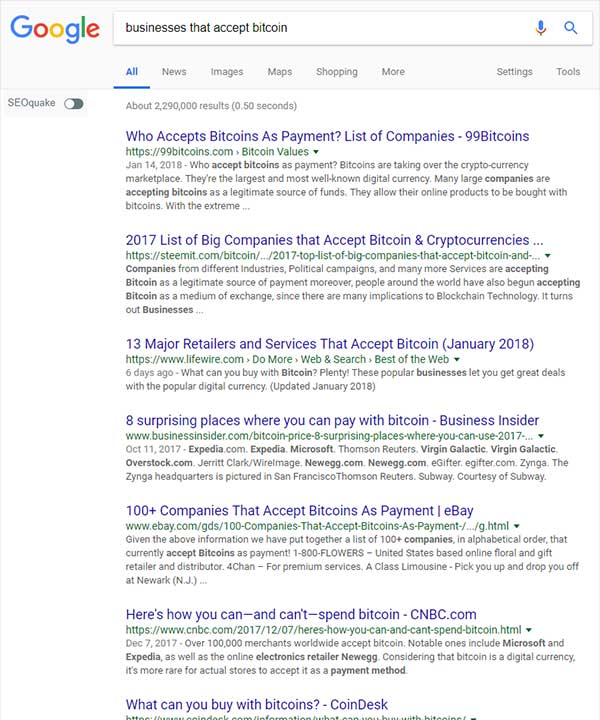This screenshot has height=720, width=600.
Task: Click the https://99bitcoins.com URL text
Action: click(179, 152)
